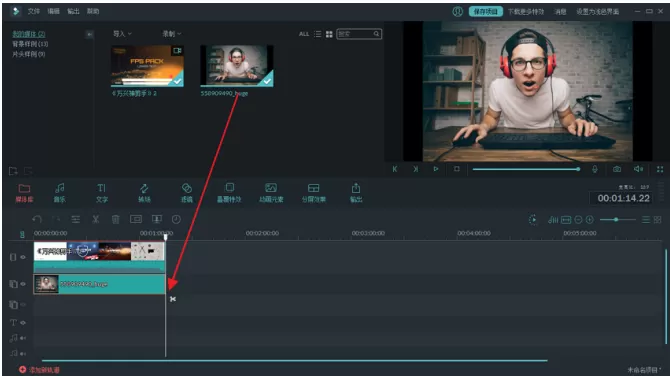Undo the last timeline edit
Viewport: 670px width, 376px height.
[37, 219]
